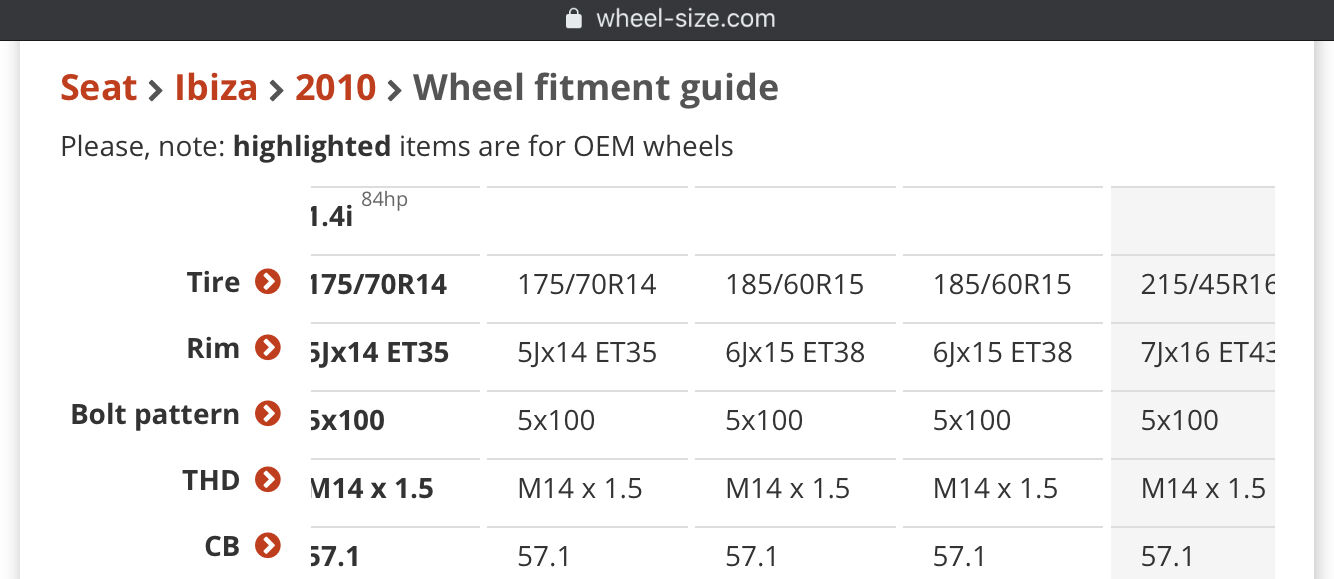Go to the Ibiza breadcrumb link
The height and width of the screenshot is (579, 1334).
(216, 88)
